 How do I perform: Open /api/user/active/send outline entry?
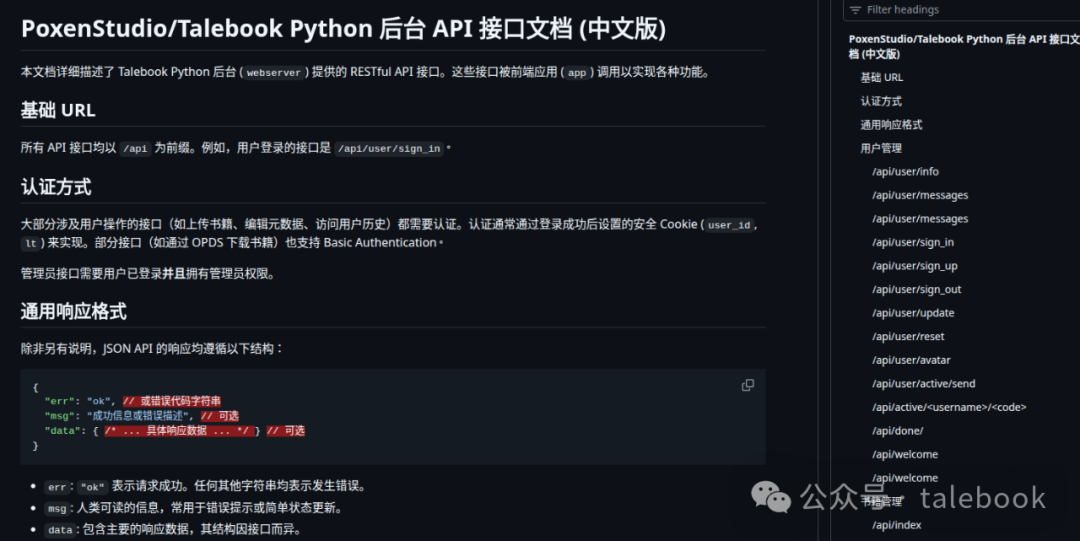[x=923, y=384]
